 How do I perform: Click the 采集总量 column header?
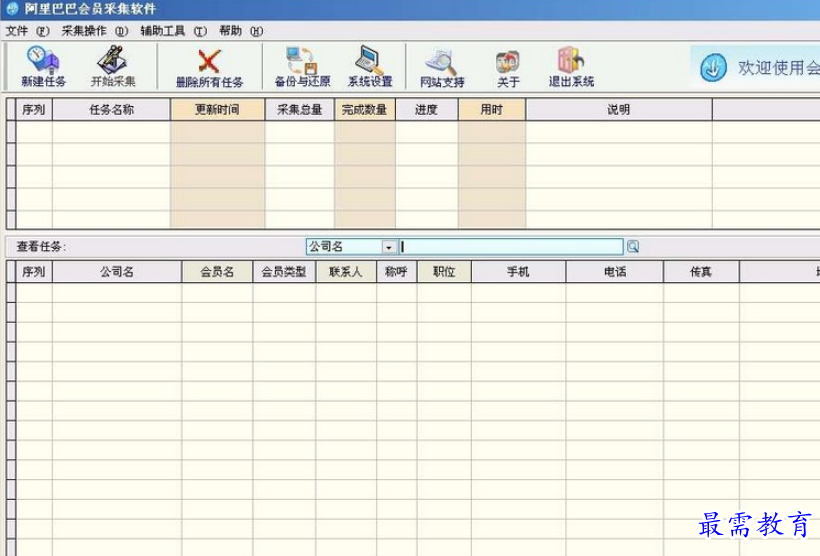point(300,110)
